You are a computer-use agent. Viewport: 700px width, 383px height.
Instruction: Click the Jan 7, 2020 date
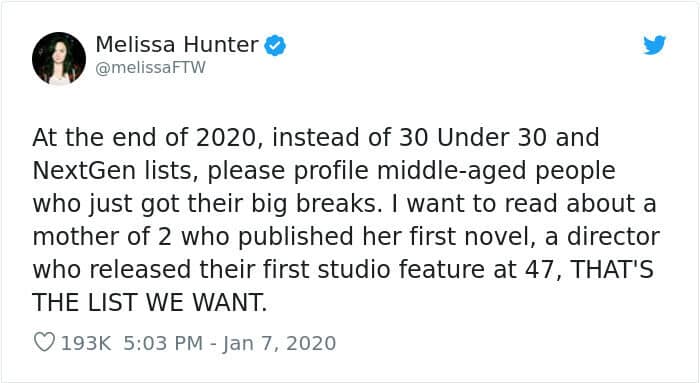point(279,343)
